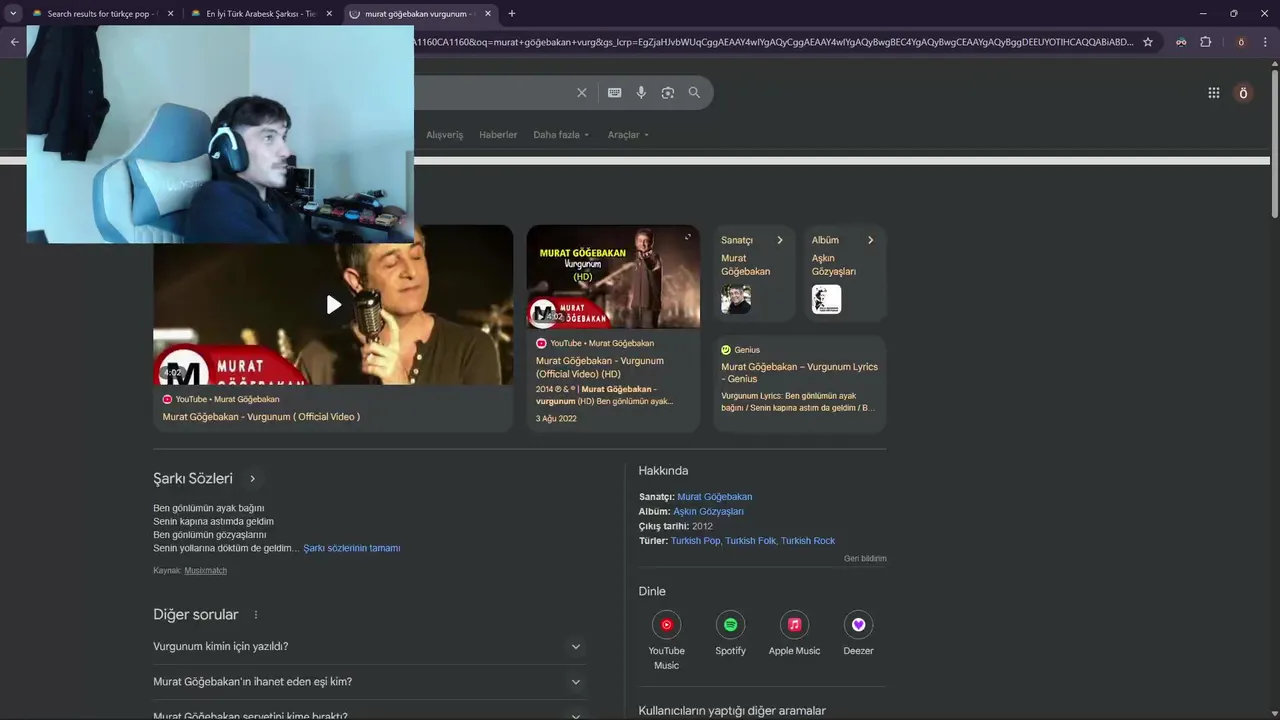Open the Sanatçı Murat Göğebakan card
1280x720 pixels.
[754, 273]
